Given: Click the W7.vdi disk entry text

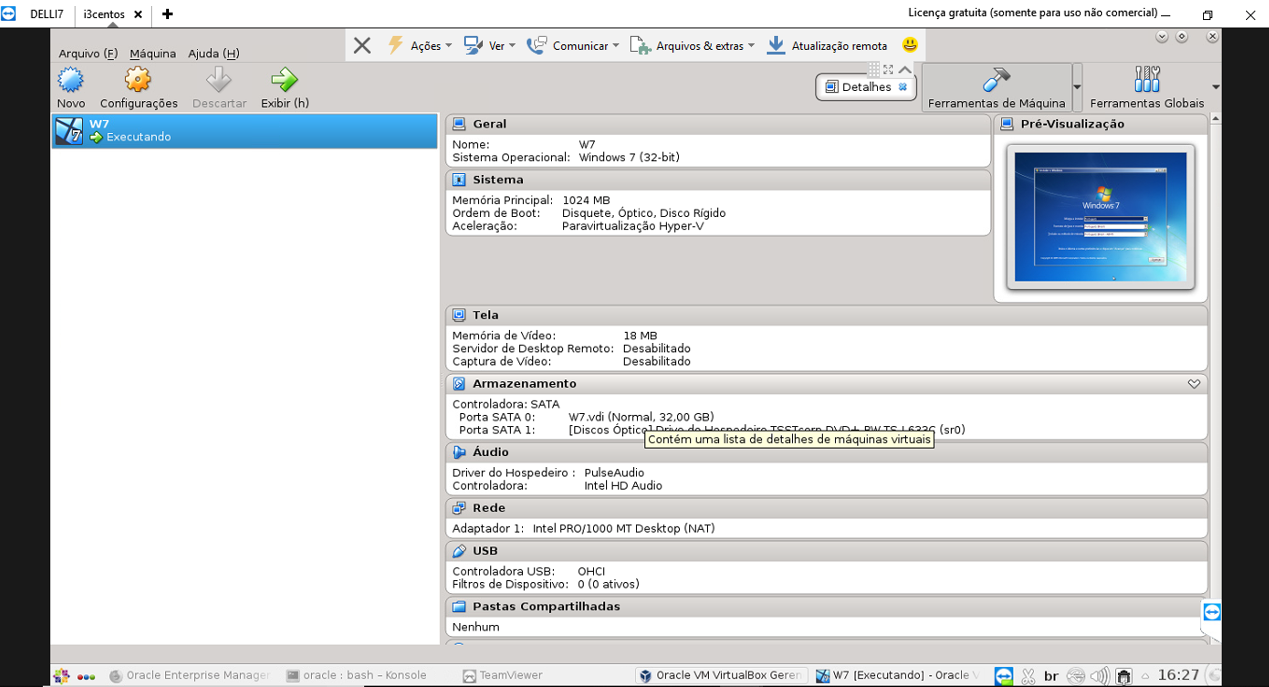Looking at the screenshot, I should (641, 417).
